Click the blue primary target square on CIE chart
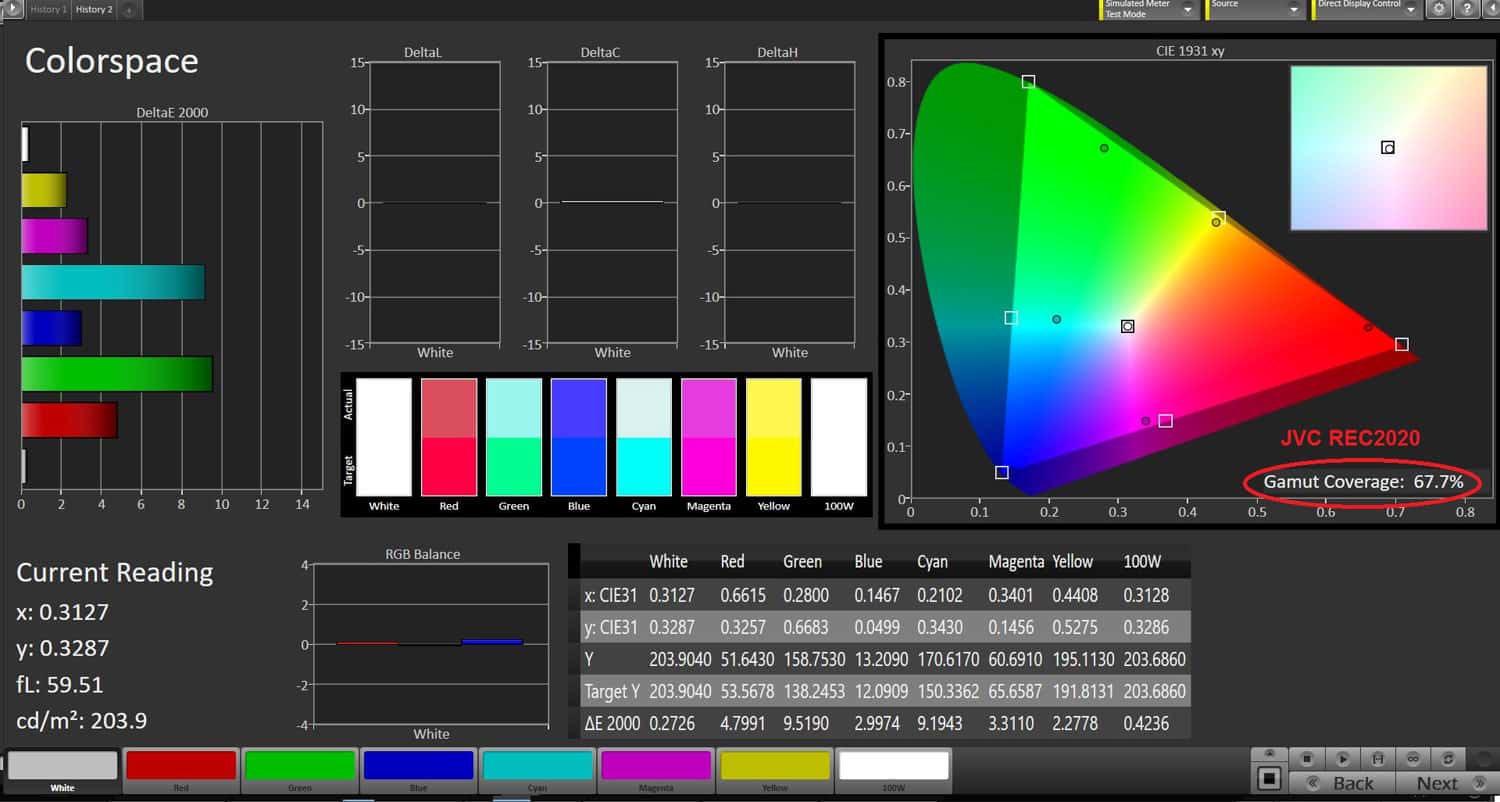This screenshot has width=1500, height=802. [x=1002, y=472]
